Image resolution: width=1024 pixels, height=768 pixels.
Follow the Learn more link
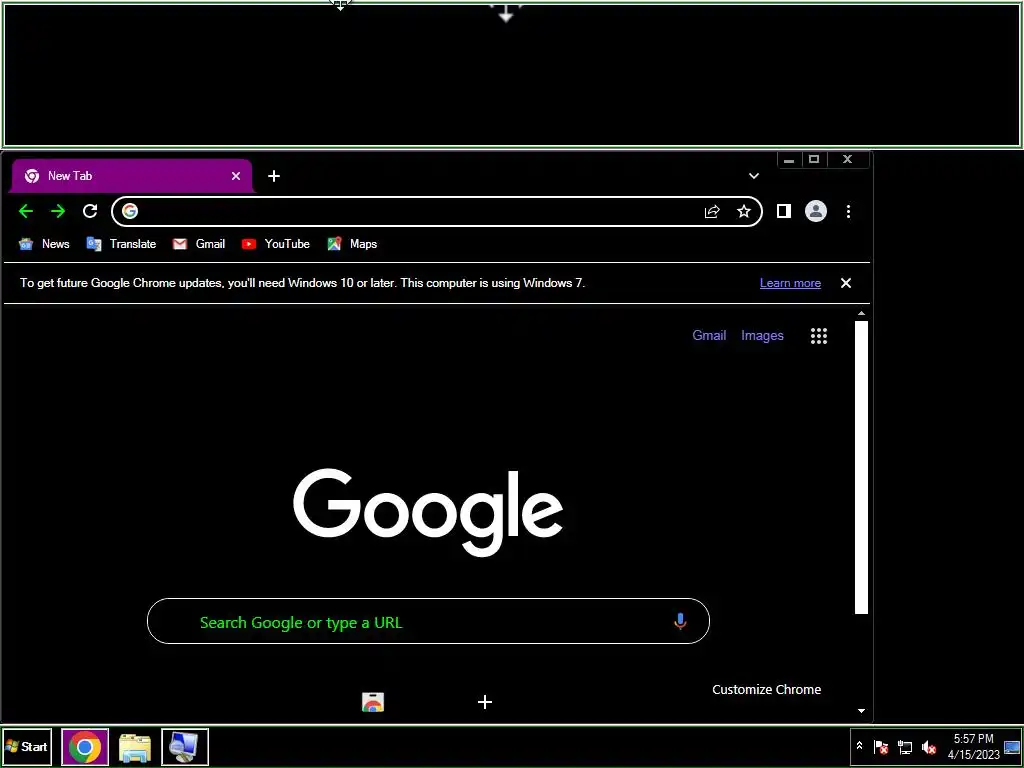tap(790, 283)
